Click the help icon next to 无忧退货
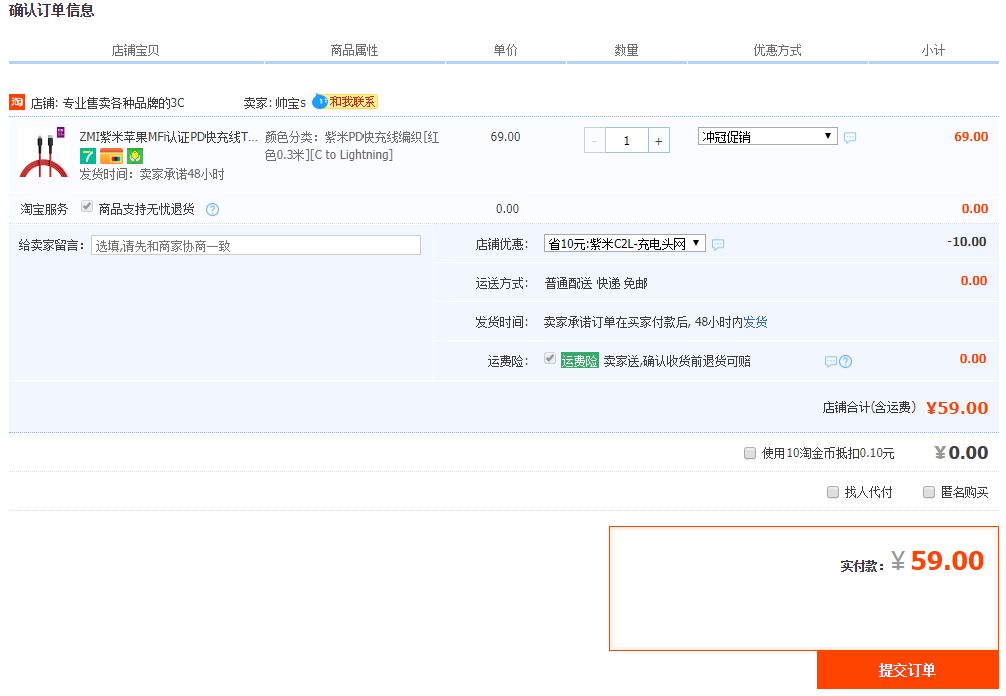The height and width of the screenshot is (696, 1006). 212,210
